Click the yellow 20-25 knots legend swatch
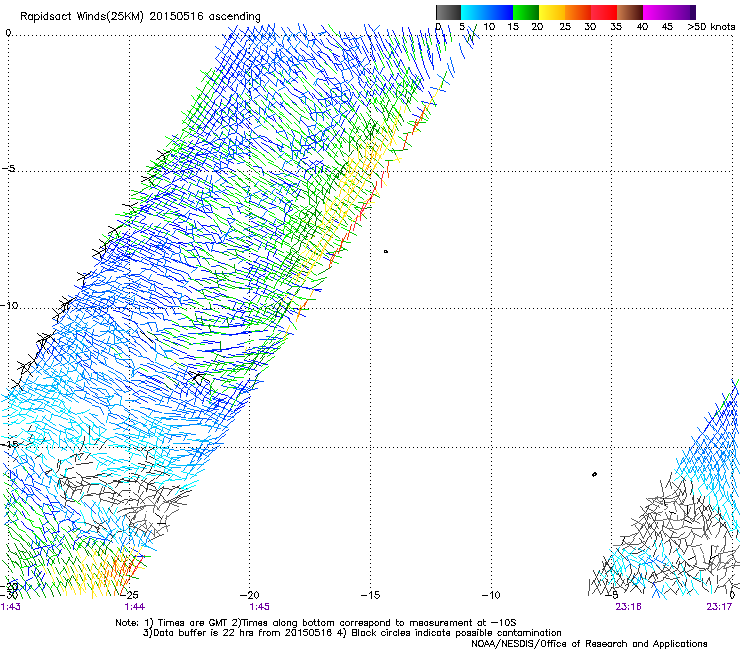This screenshot has height=650, width=740. pos(552,12)
